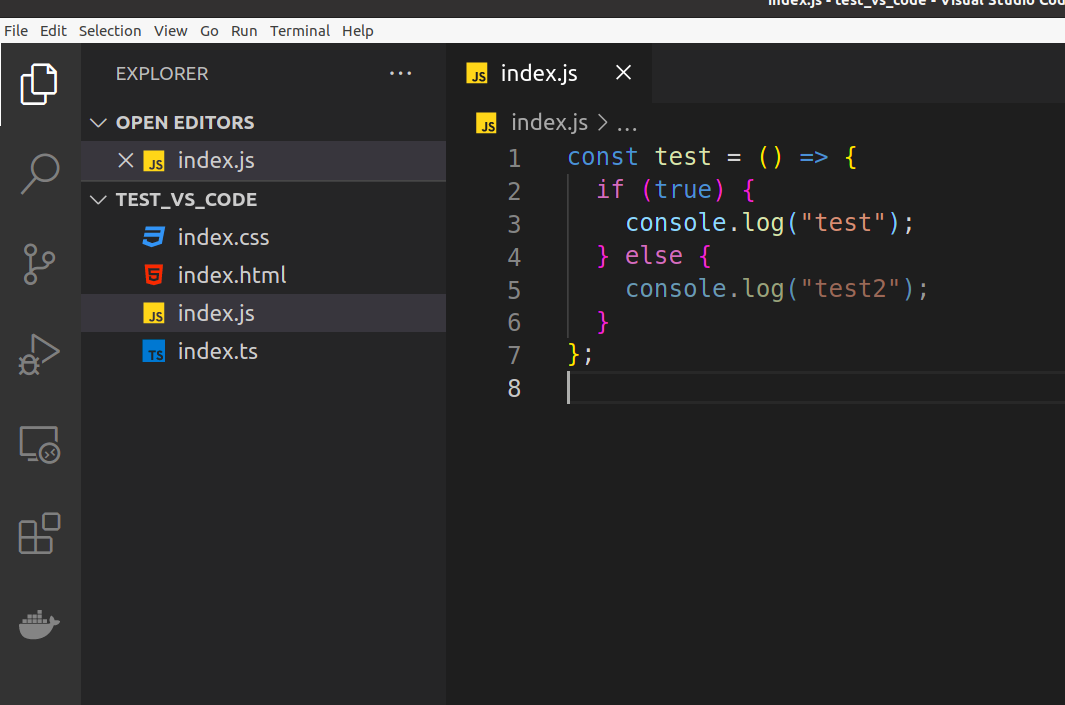Open the Terminal menu

point(300,30)
